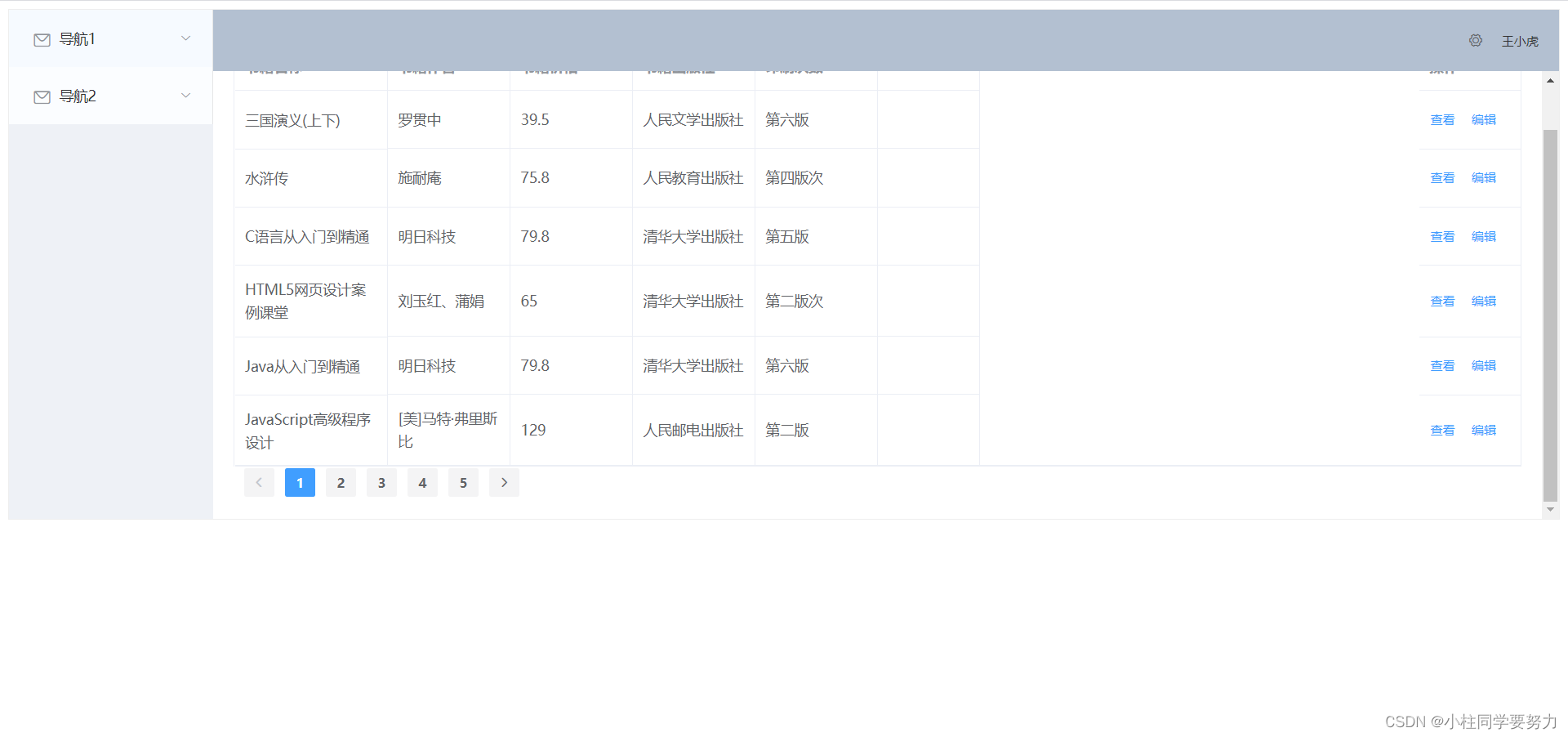
Task: Click 编辑 for 三国演义(上下)
Action: (x=1484, y=119)
